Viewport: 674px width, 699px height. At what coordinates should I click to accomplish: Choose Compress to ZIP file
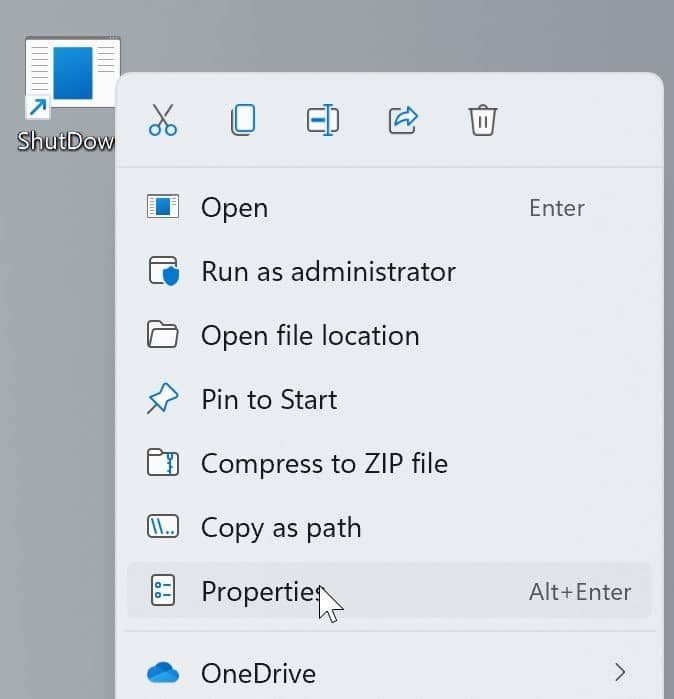point(324,464)
